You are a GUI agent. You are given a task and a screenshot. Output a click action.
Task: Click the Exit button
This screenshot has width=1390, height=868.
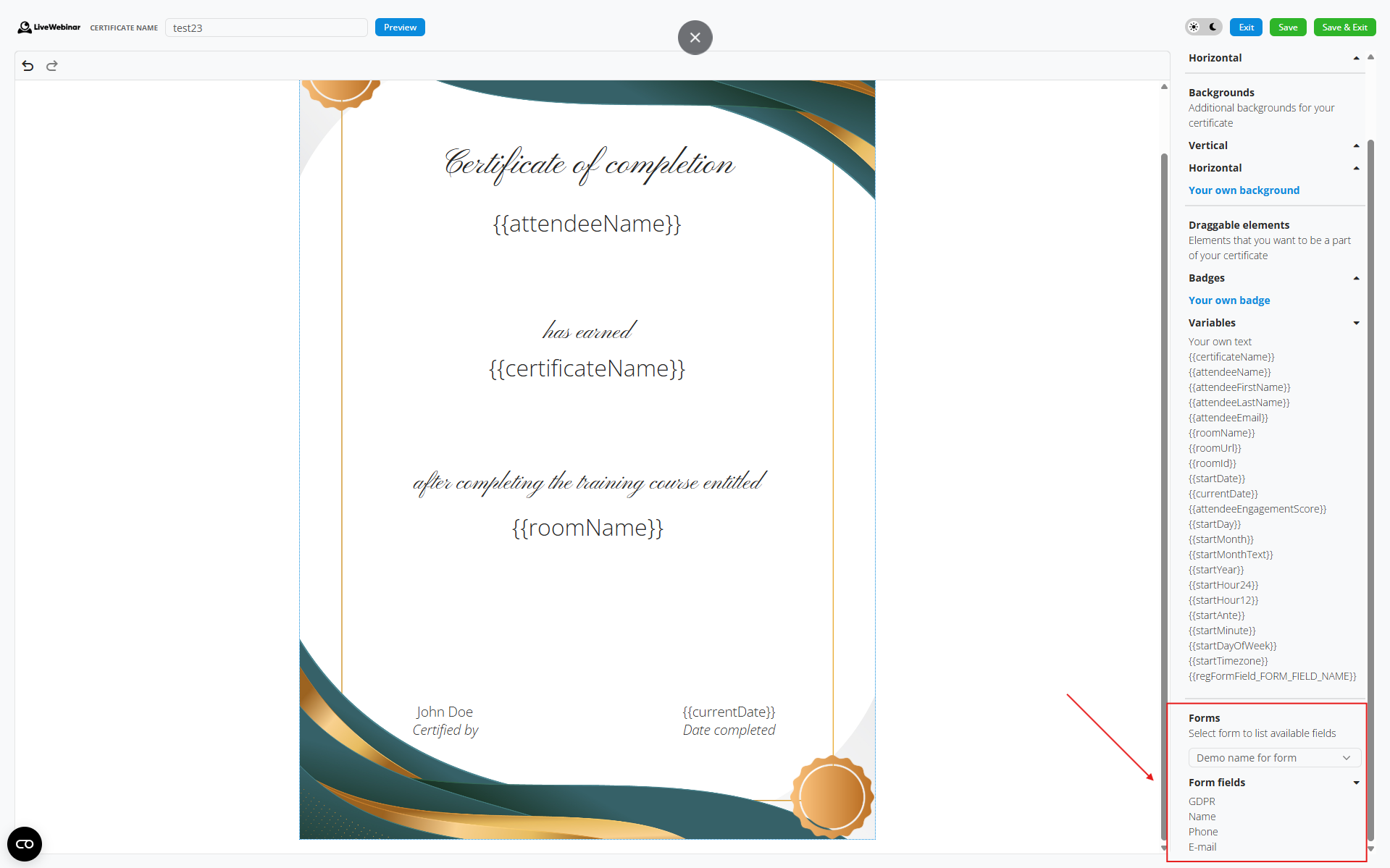(x=1246, y=28)
